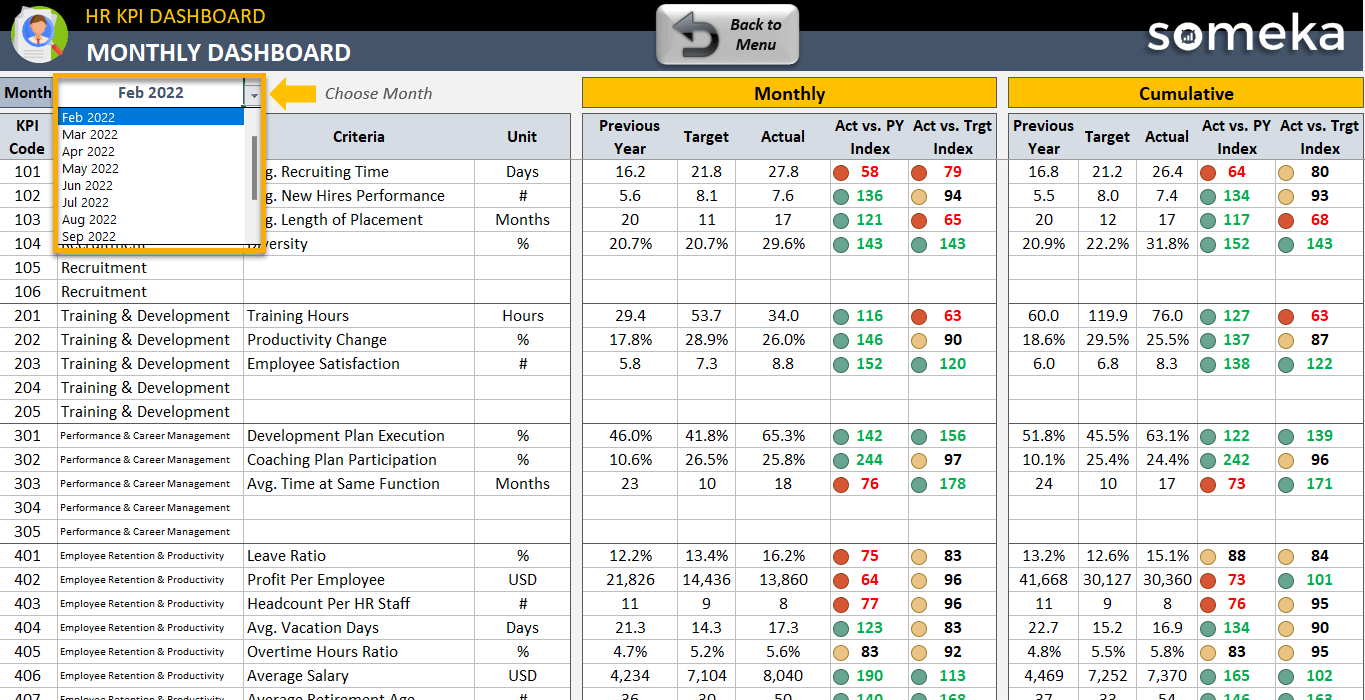This screenshot has width=1365, height=700.
Task: Click the Unit column header
Action: pos(522,137)
